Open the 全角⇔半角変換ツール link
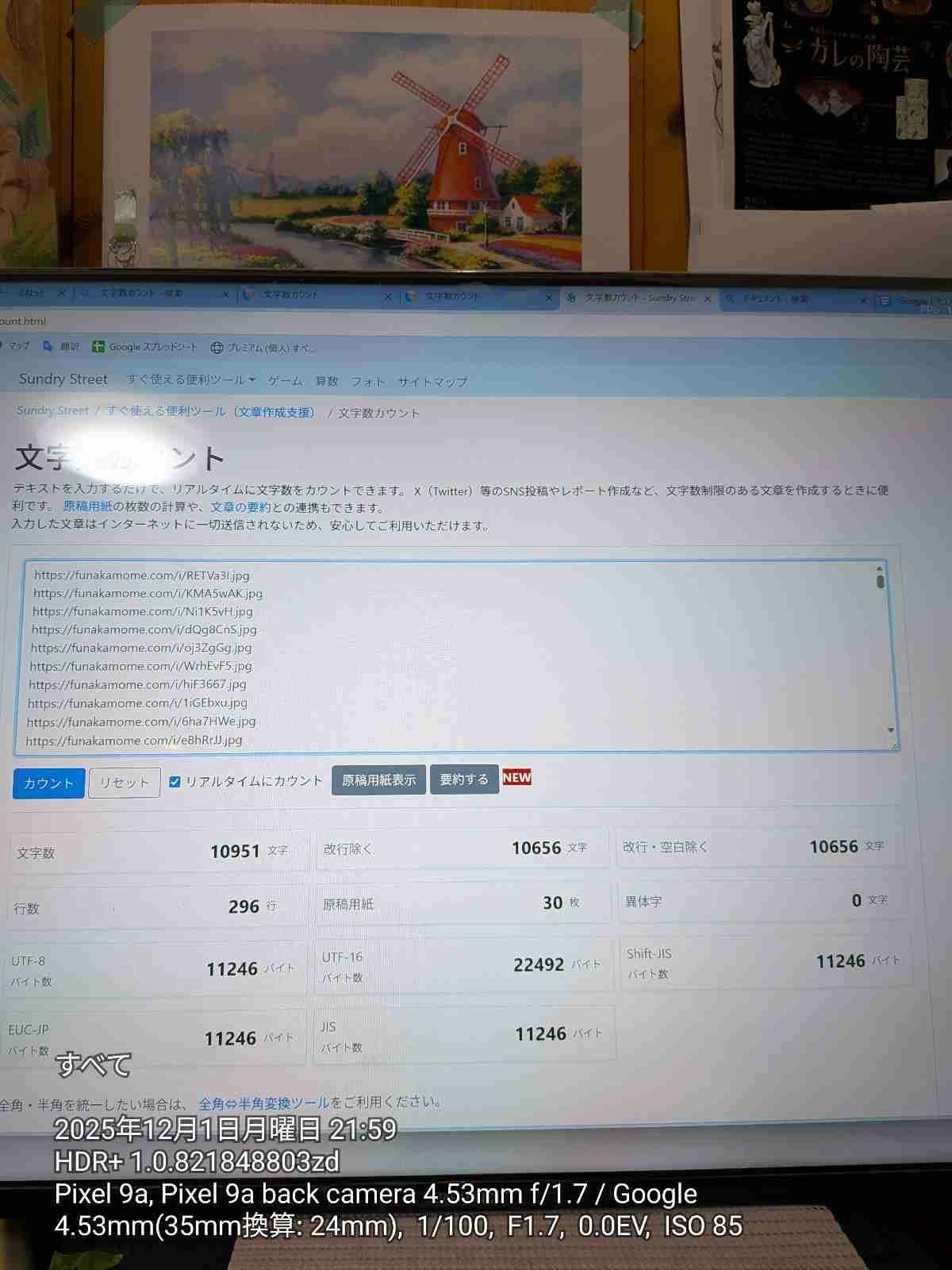 (x=263, y=1103)
